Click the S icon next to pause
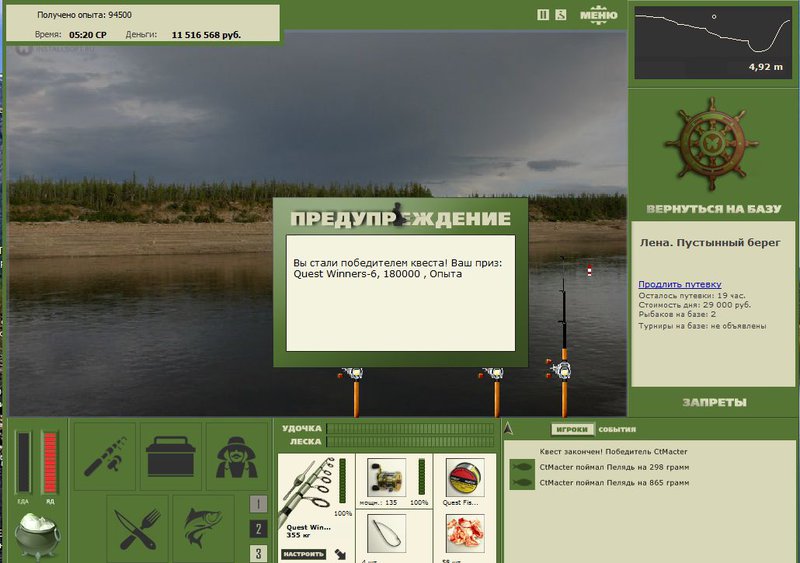Viewport: 800px width, 563px height. (561, 15)
